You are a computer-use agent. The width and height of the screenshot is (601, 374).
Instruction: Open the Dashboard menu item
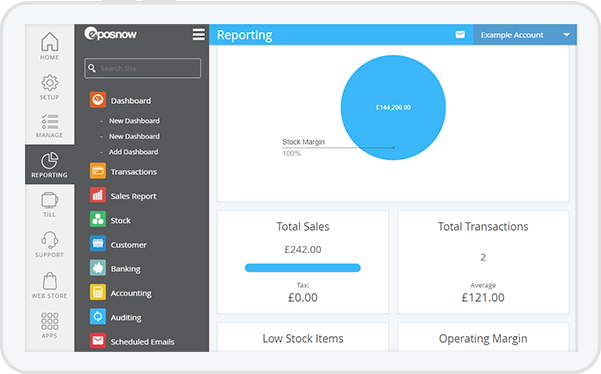coord(131,101)
